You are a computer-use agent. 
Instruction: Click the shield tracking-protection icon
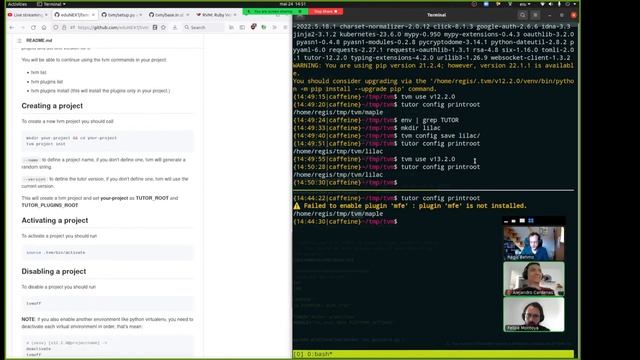(56, 27)
